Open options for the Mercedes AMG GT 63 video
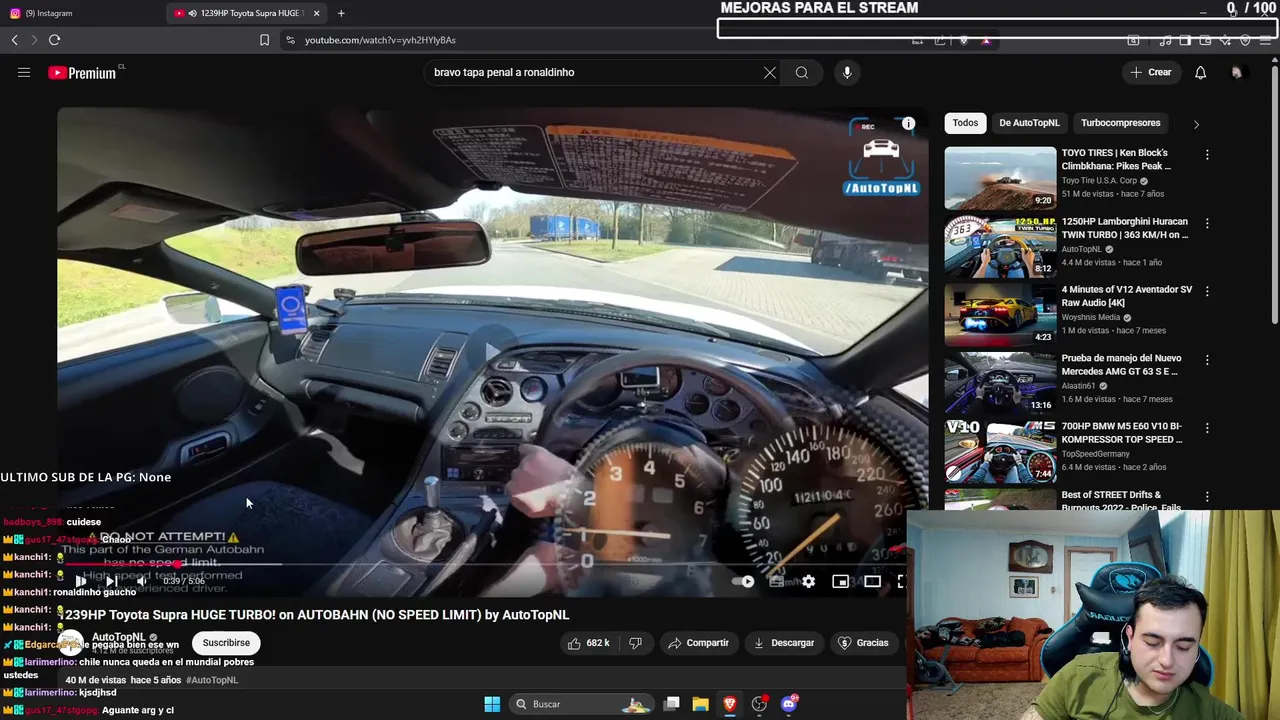Viewport: 1280px width, 720px height. 1207,360
